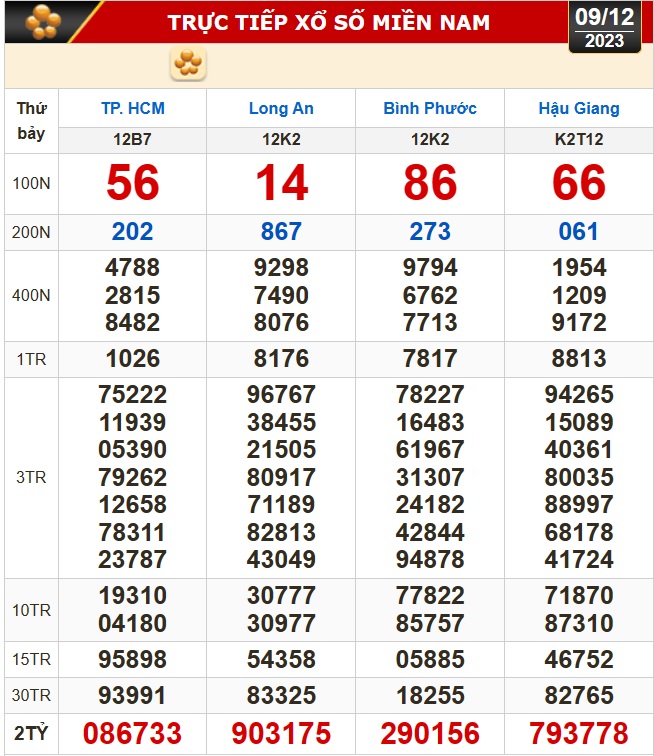Click the 2TỶ jackpot label

coord(31,733)
